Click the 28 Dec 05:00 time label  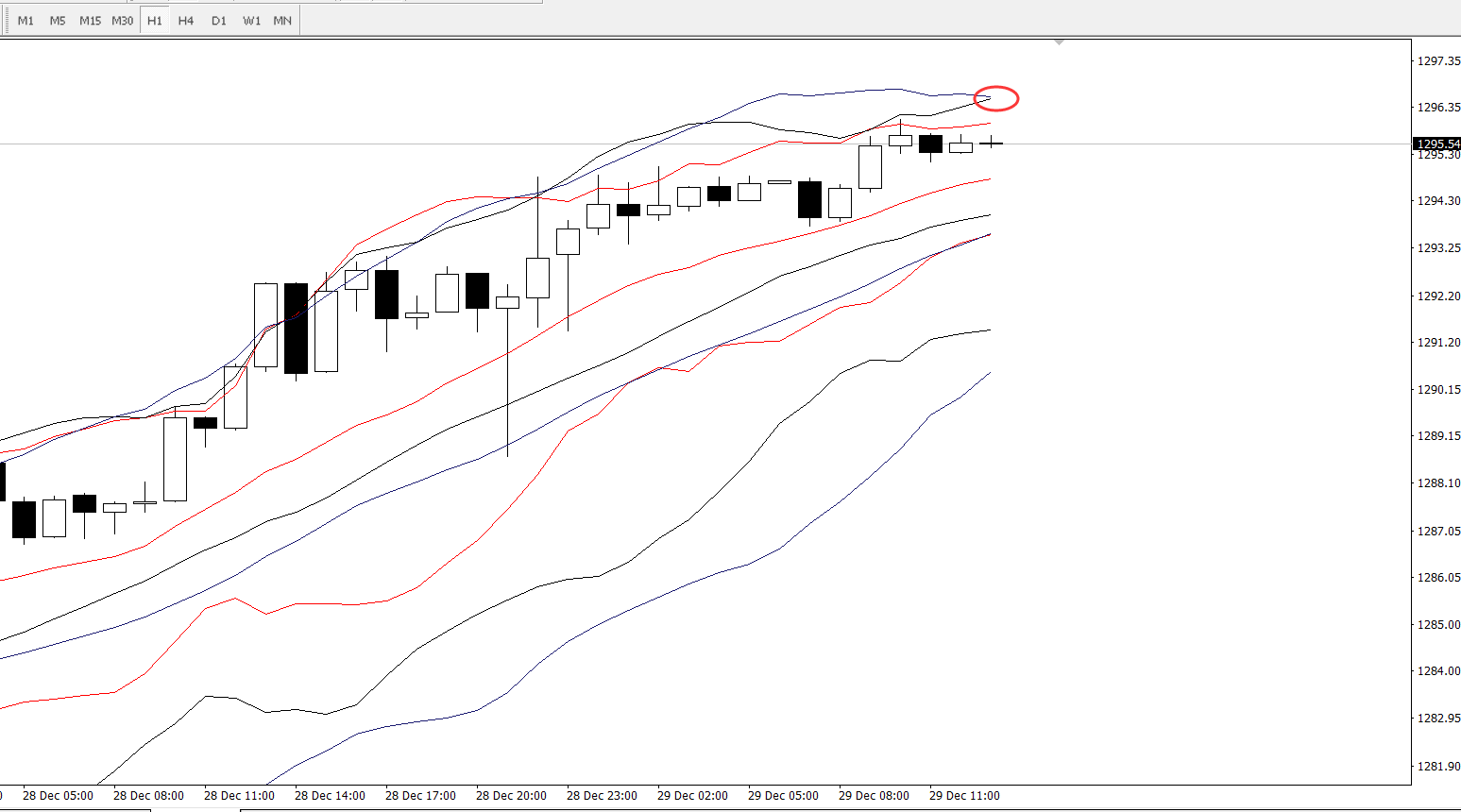(x=58, y=796)
